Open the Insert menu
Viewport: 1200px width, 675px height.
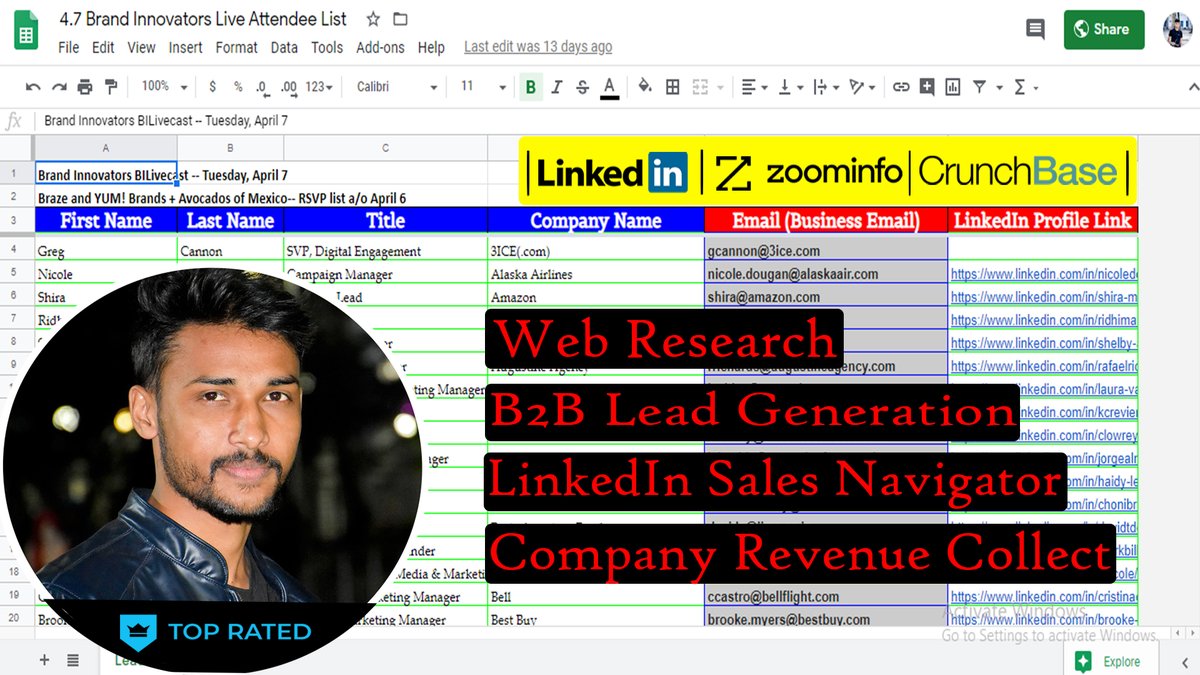186,47
